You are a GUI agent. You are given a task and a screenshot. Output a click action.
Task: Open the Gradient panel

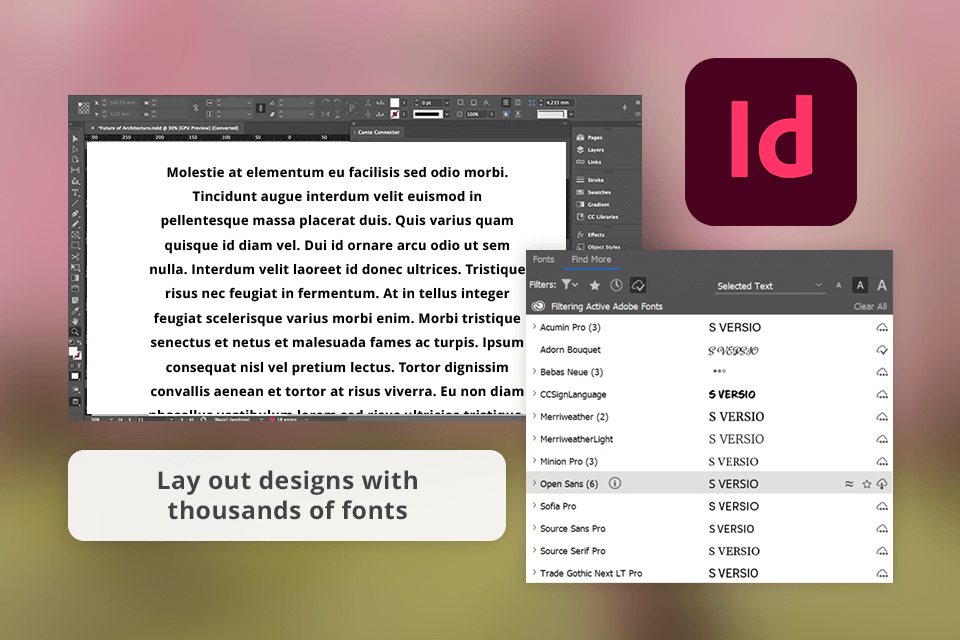593,205
